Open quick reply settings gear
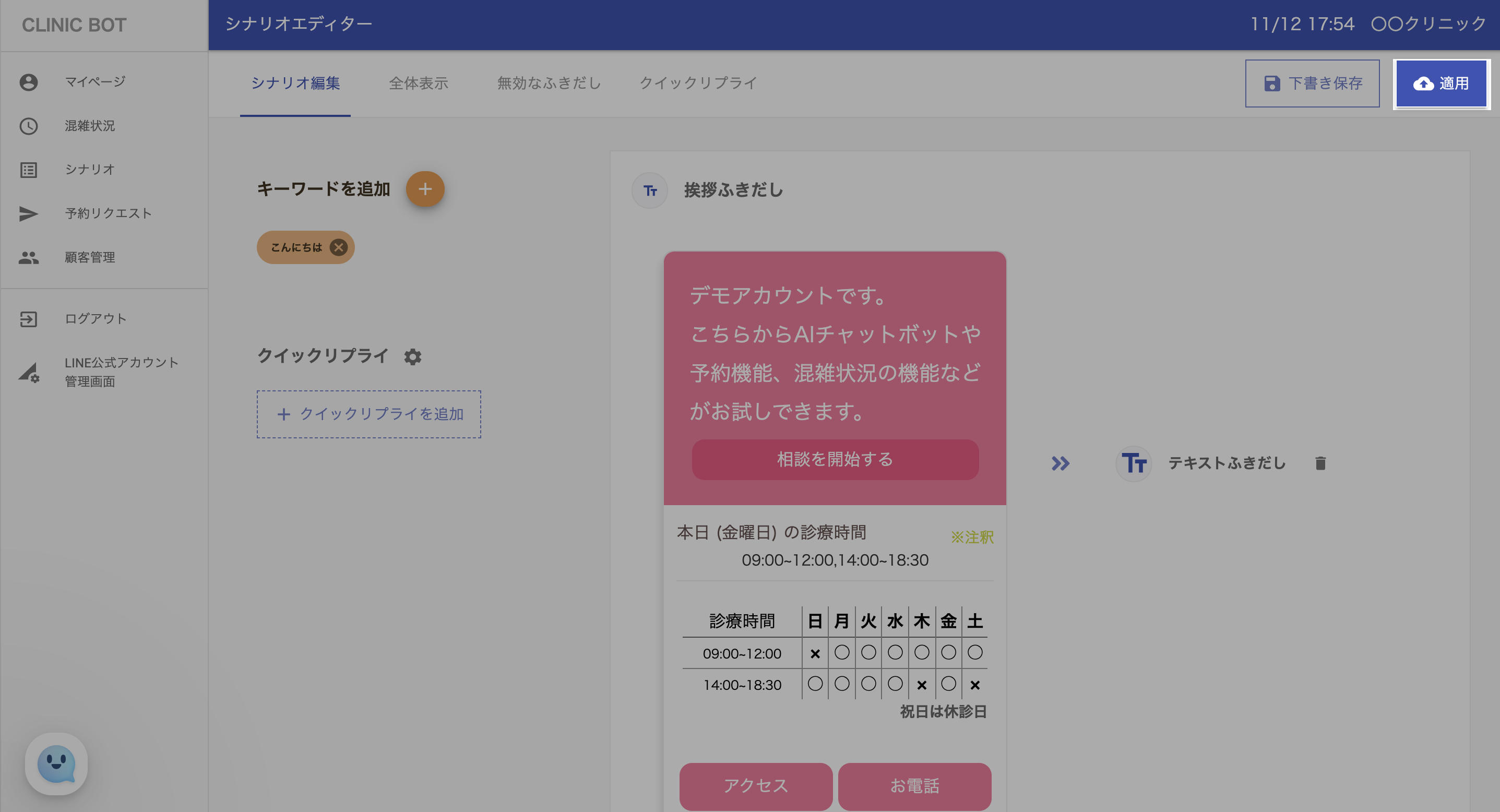Viewport: 1500px width, 812px height. coord(413,357)
